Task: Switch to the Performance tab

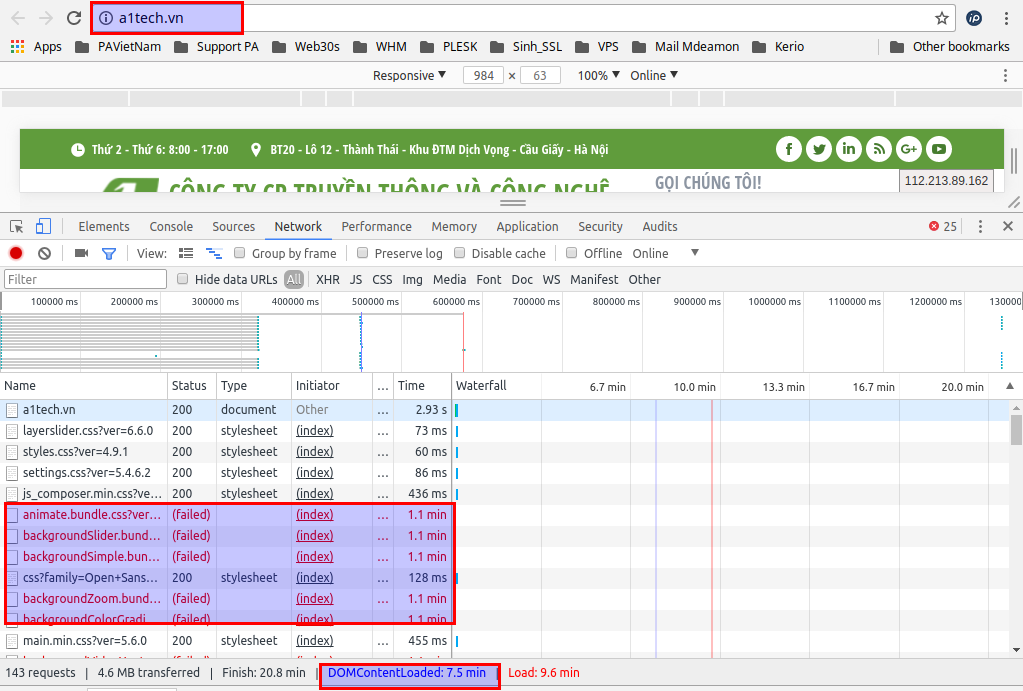Action: 376,226
